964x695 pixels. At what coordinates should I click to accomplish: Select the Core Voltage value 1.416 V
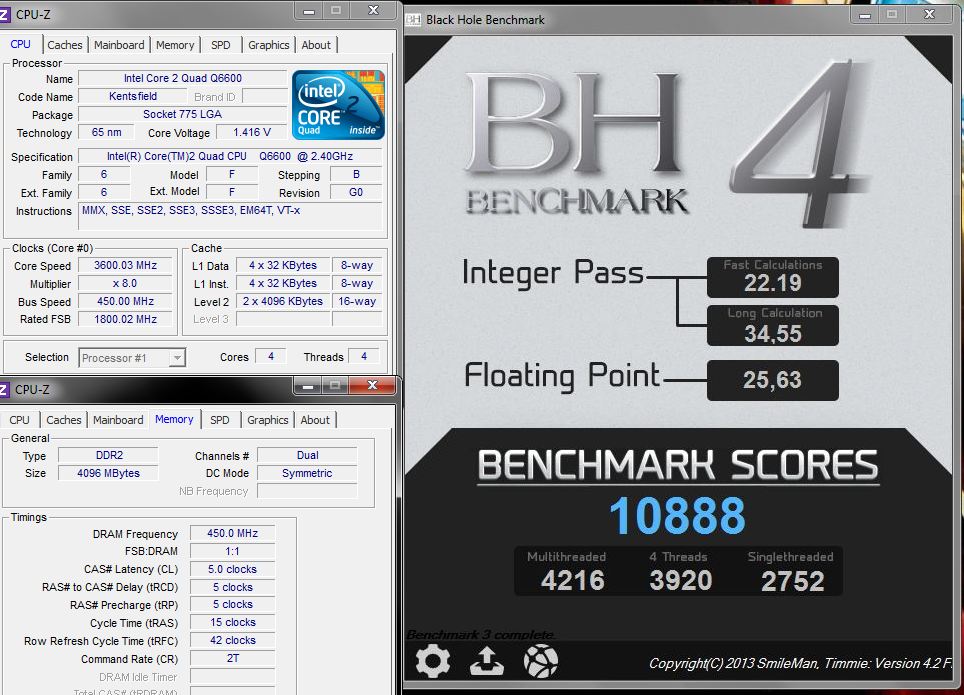coord(252,132)
